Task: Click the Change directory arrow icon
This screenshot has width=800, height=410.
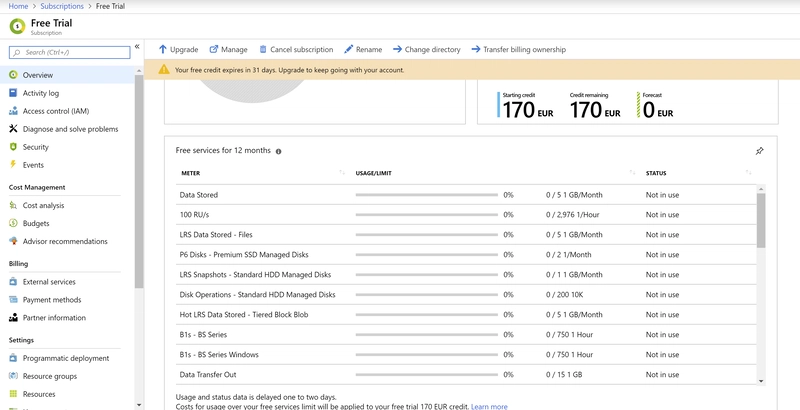Action: [397, 49]
